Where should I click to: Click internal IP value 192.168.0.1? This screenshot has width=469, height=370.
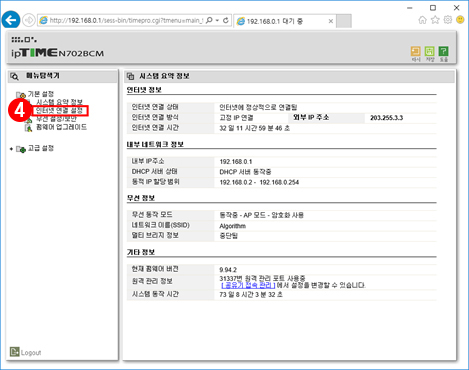click(236, 162)
